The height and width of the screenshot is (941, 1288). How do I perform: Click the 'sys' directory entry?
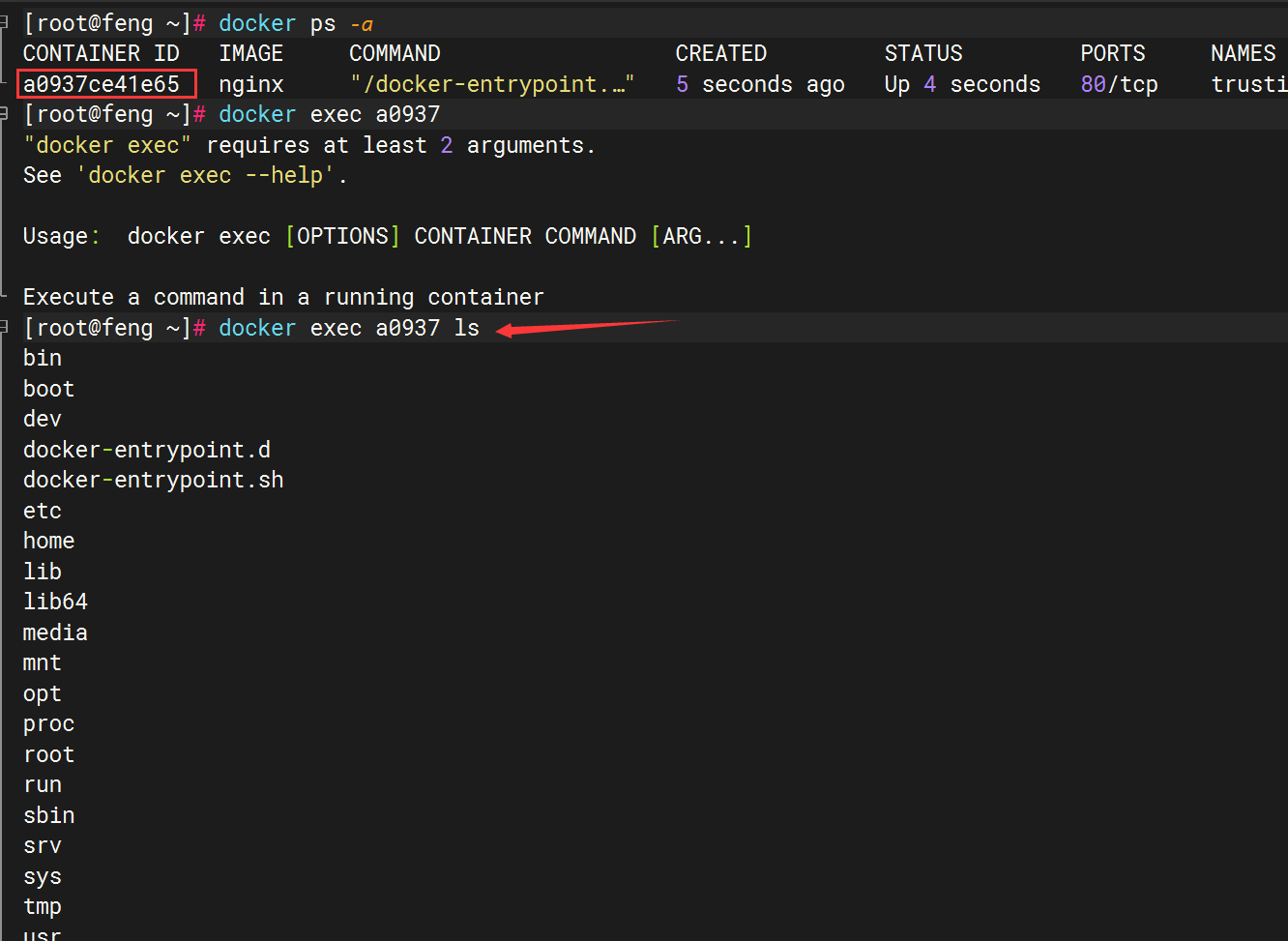[43, 877]
